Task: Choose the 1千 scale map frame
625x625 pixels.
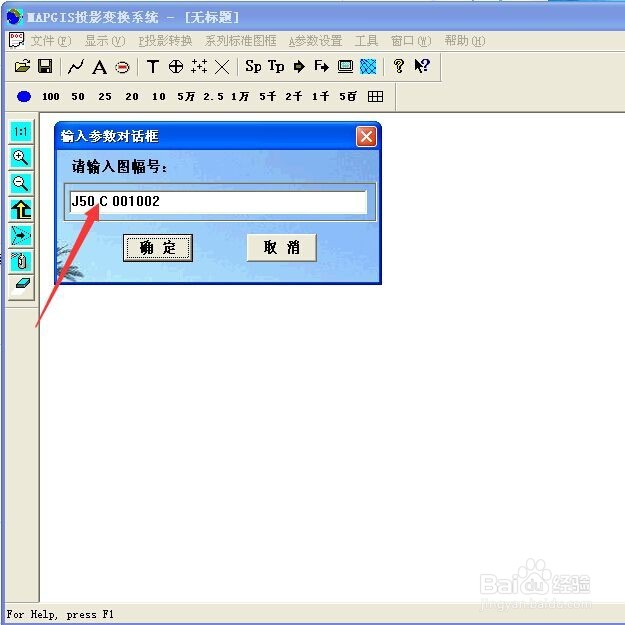Action: 320,96
